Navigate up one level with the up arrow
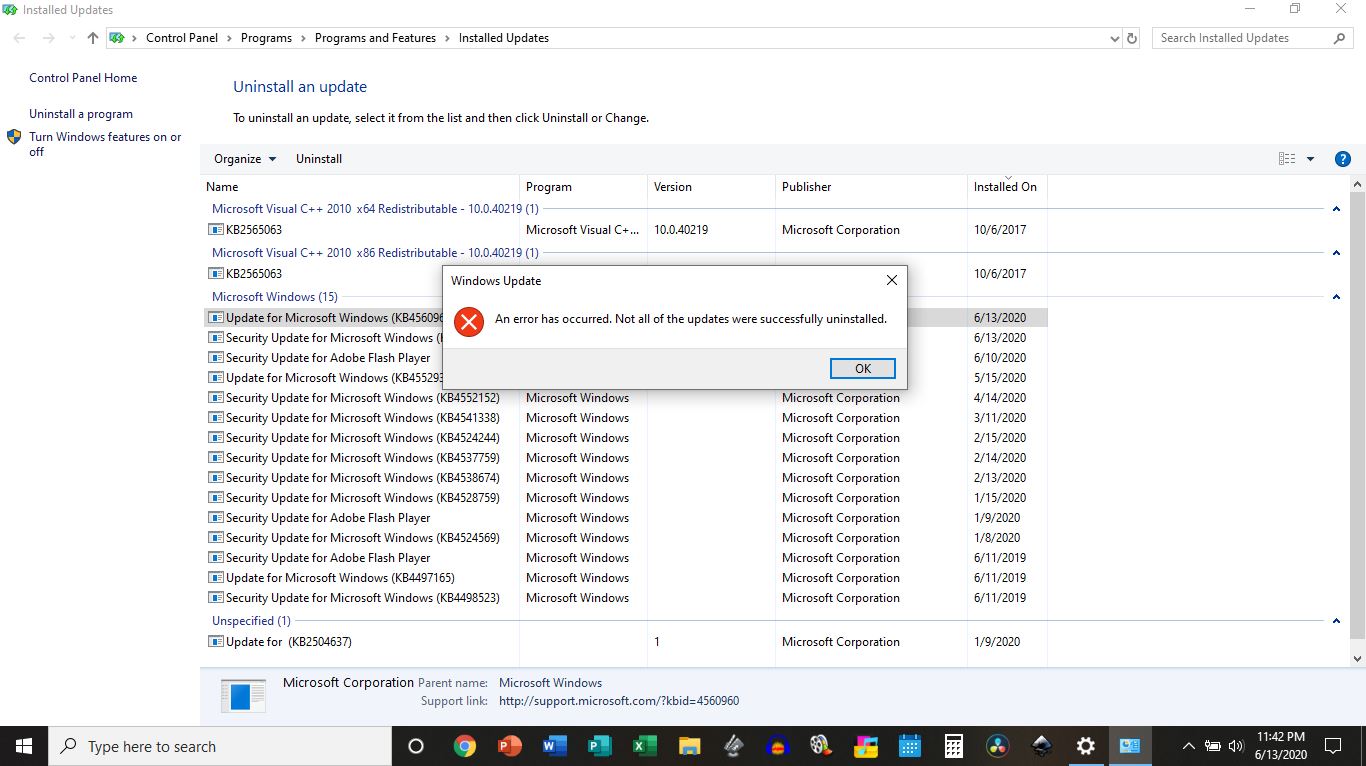 [x=92, y=38]
